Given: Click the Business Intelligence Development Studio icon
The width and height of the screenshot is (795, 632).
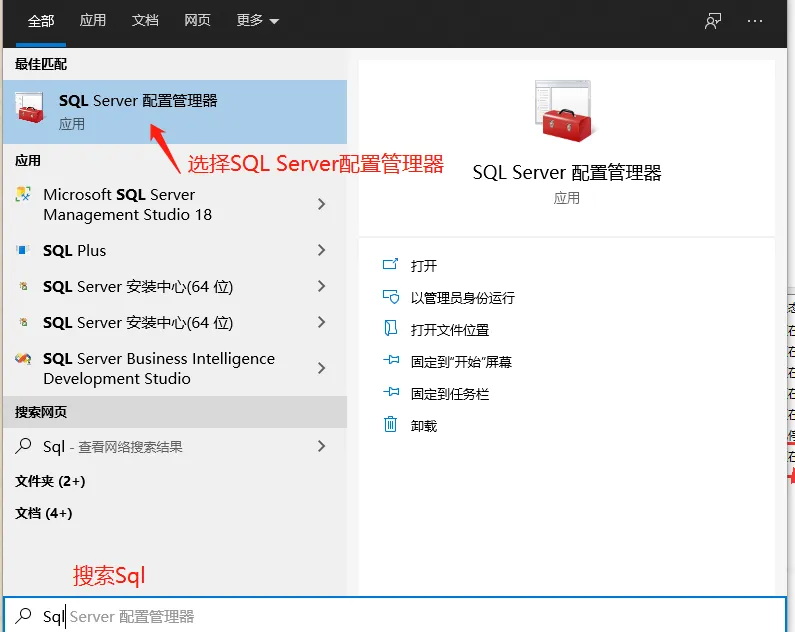Looking at the screenshot, I should click(x=23, y=359).
